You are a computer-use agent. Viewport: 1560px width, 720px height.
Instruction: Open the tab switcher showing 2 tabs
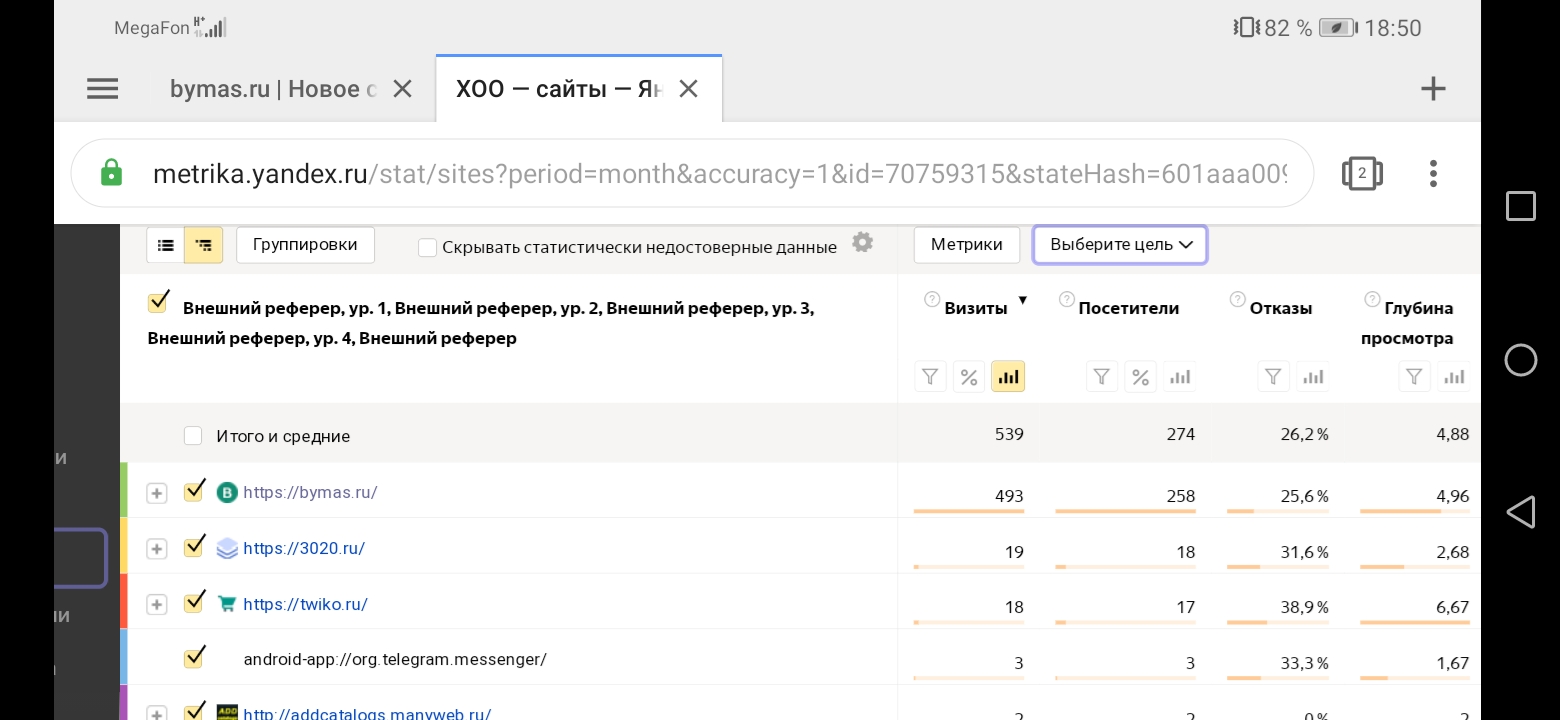coord(1361,174)
